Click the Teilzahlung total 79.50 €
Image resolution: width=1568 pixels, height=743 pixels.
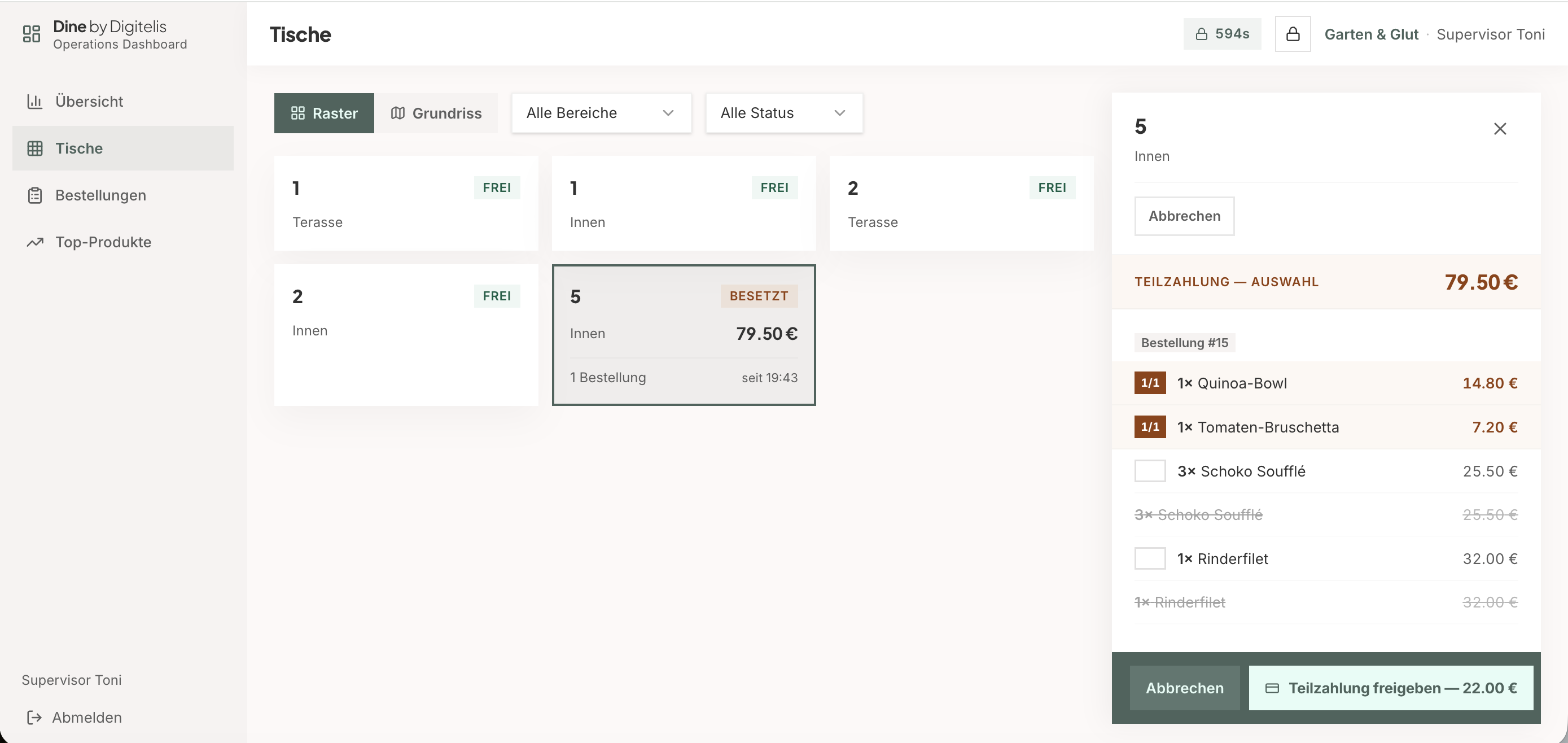click(x=1481, y=282)
